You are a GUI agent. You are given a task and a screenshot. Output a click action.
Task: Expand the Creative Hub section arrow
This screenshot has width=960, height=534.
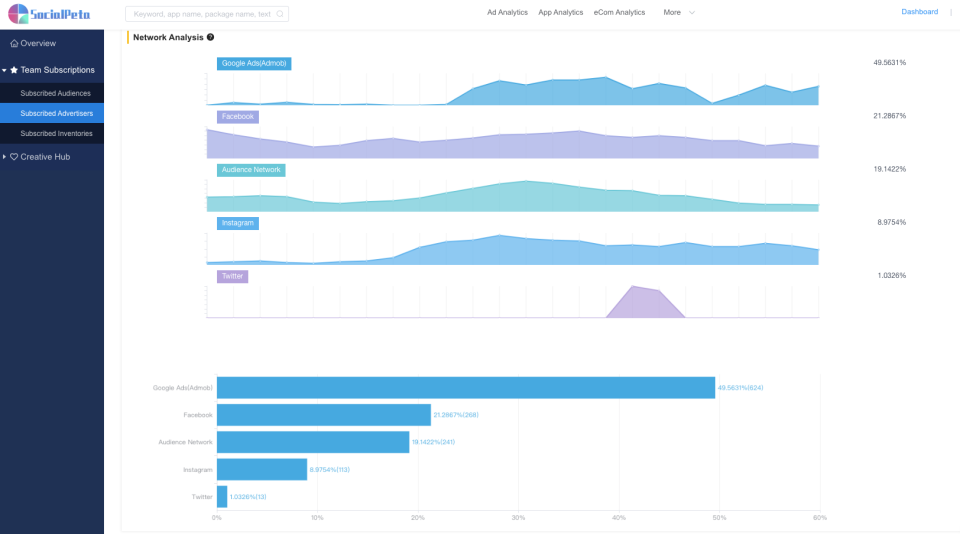[x=4, y=157]
